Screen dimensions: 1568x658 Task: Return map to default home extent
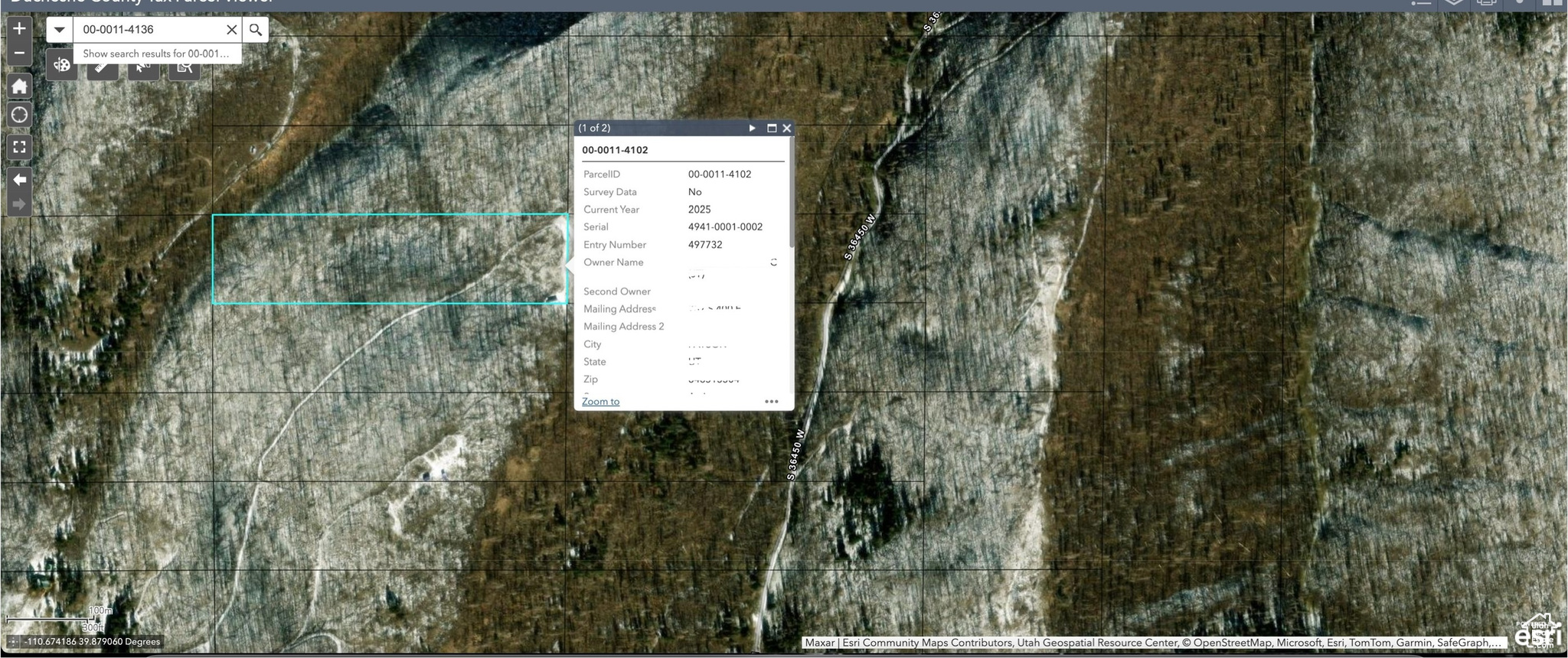coord(19,86)
